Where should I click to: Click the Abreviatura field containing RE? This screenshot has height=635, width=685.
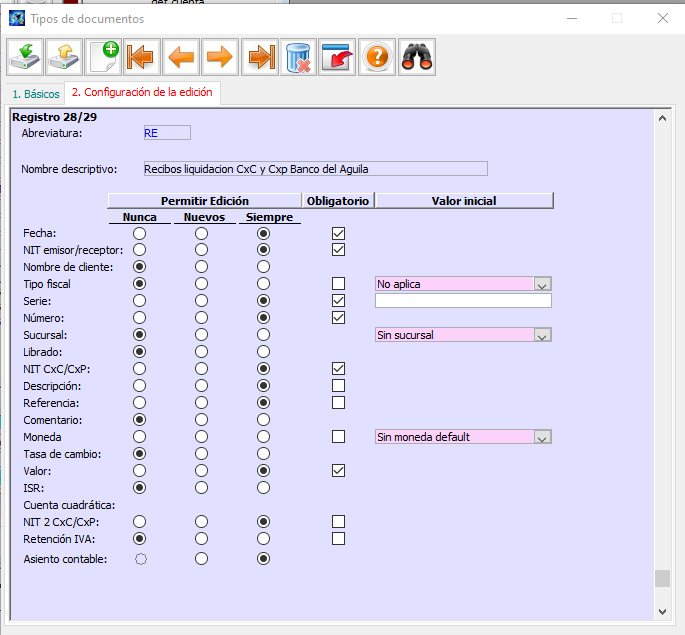coord(167,133)
